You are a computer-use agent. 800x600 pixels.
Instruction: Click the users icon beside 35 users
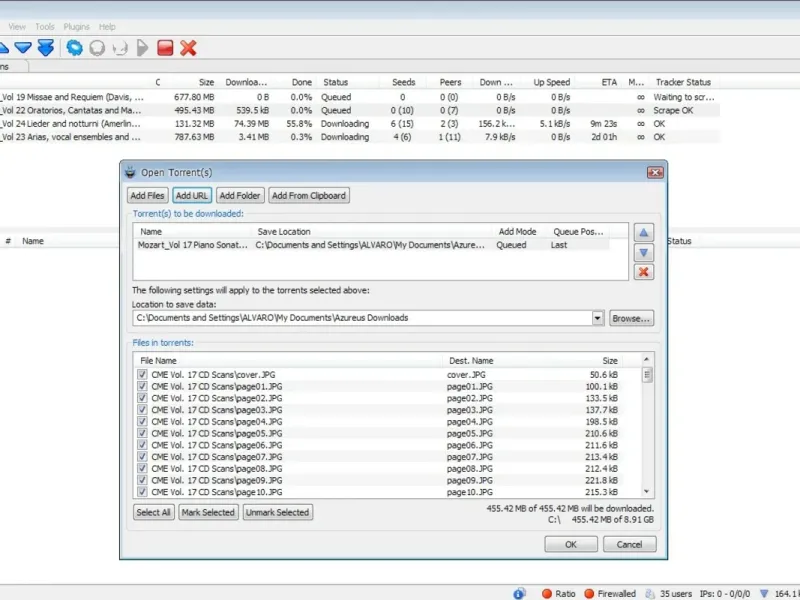coord(650,593)
